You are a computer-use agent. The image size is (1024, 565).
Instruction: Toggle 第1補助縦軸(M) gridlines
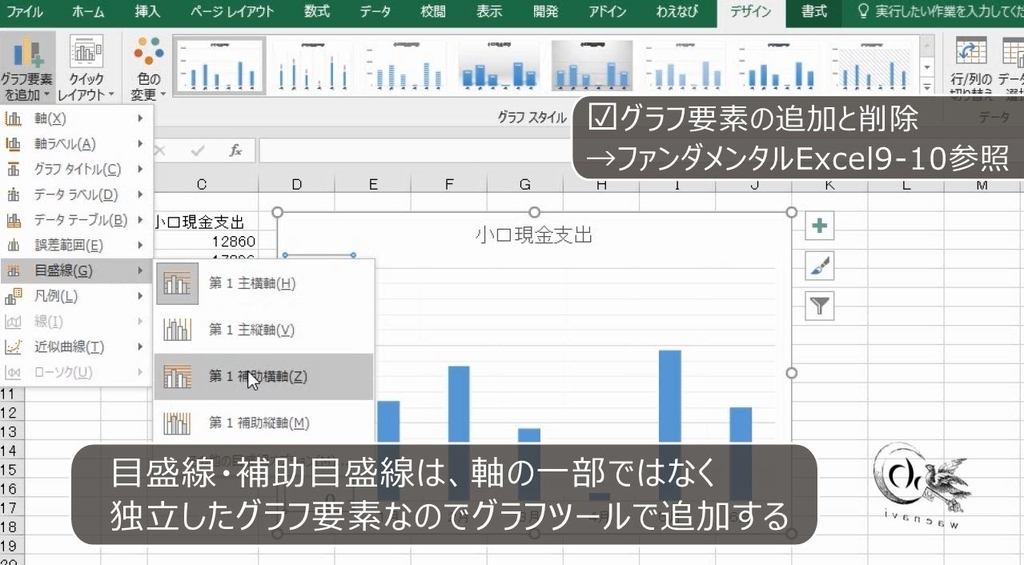264,423
